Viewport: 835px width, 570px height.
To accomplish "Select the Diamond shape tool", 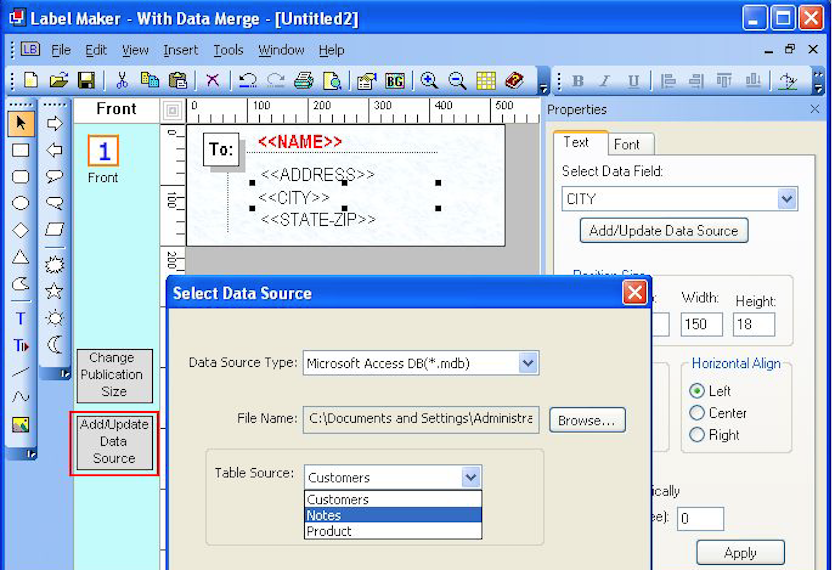I will (21, 230).
